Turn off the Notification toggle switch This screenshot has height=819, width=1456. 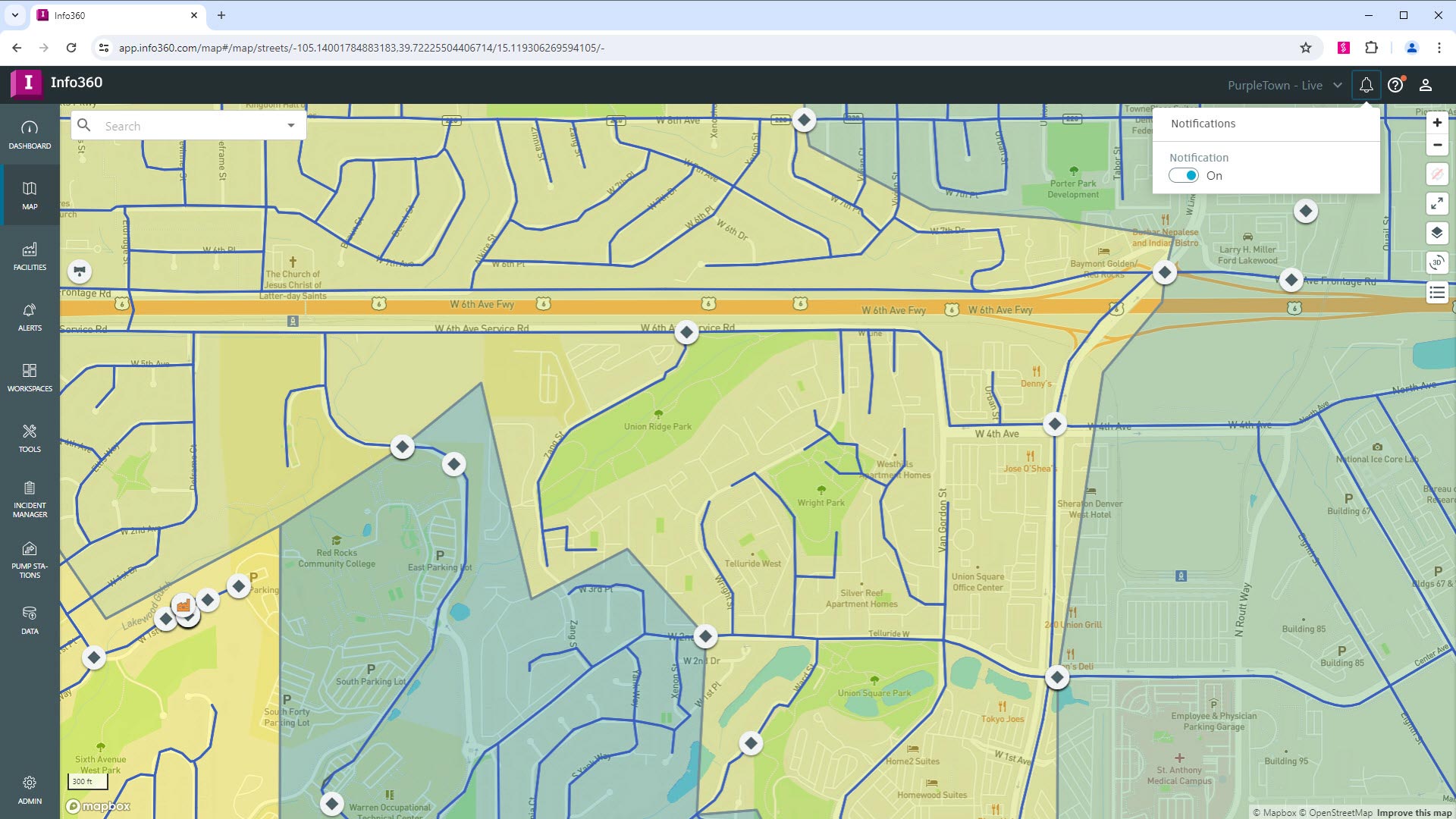pos(1184,176)
